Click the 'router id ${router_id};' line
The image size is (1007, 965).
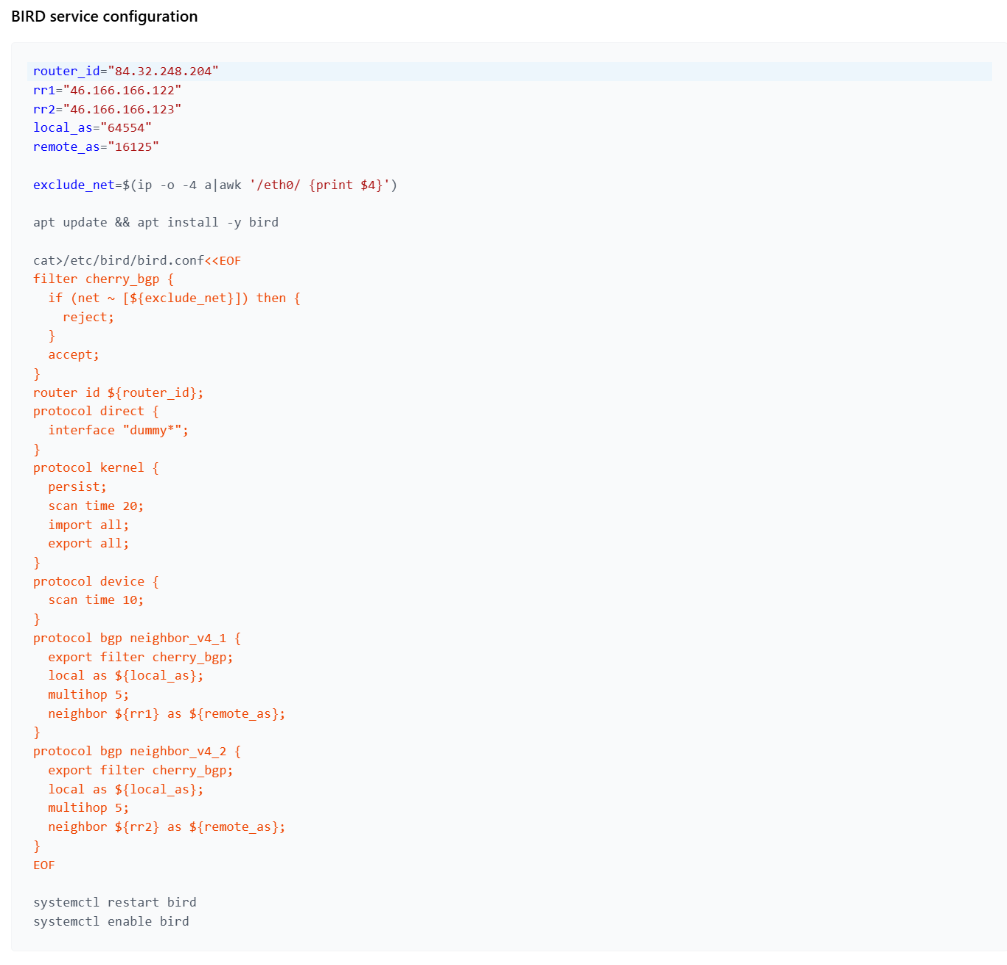[118, 393]
